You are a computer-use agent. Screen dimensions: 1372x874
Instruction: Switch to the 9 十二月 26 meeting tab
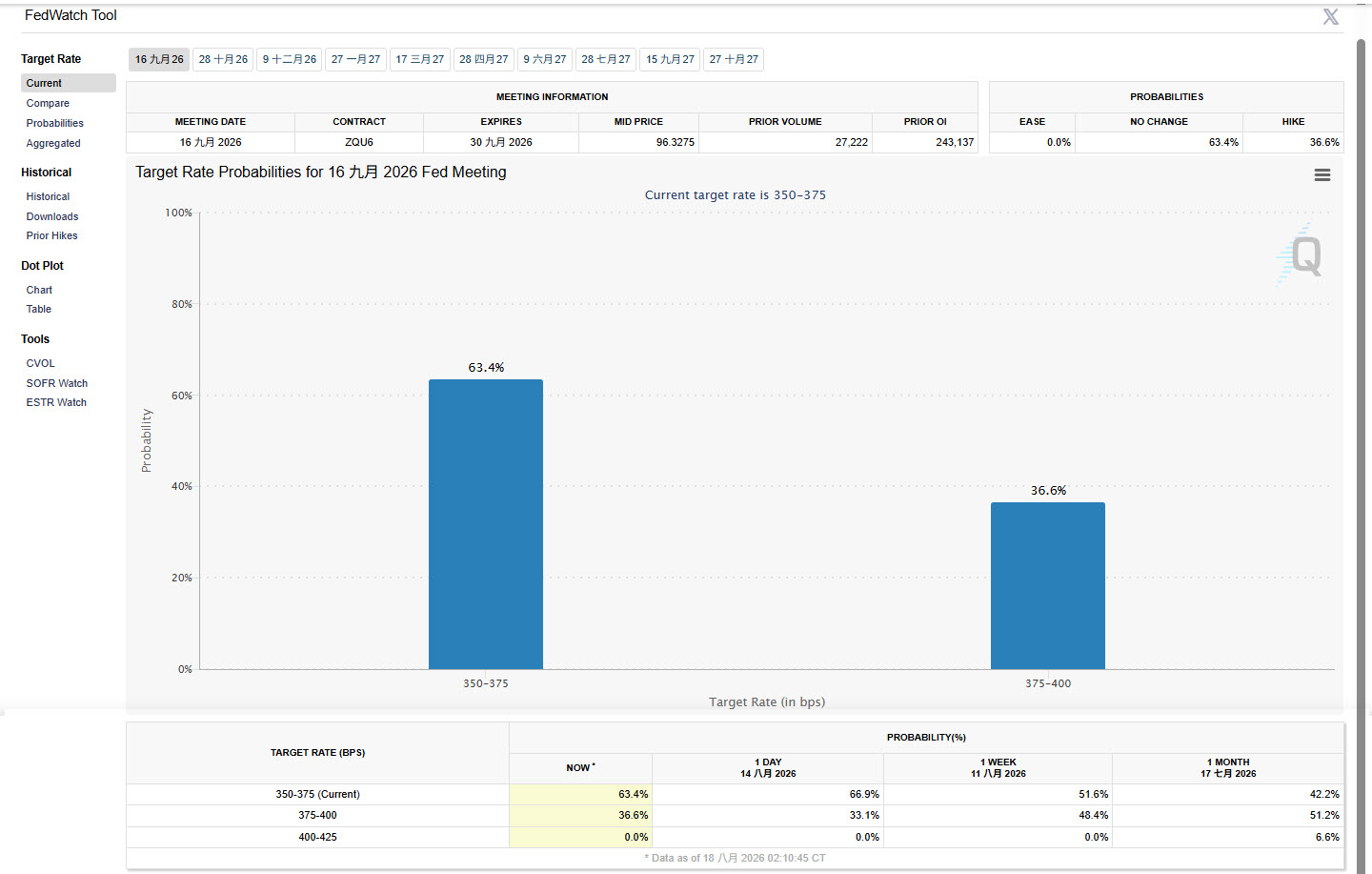(290, 59)
